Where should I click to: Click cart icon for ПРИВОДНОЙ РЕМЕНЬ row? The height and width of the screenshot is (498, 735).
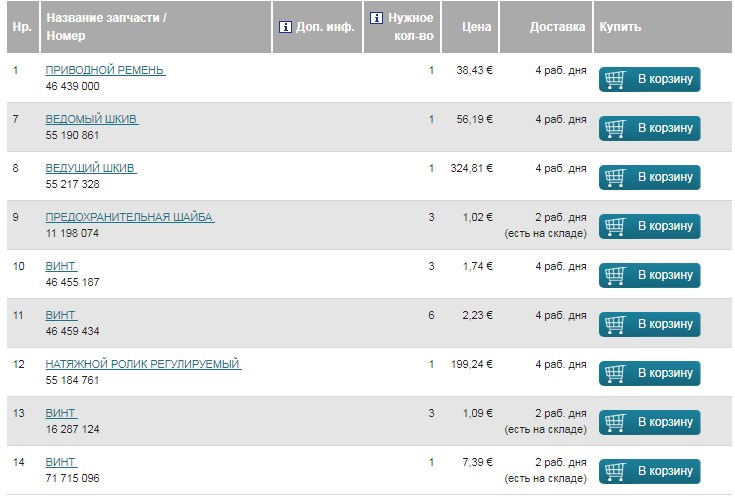pos(615,80)
